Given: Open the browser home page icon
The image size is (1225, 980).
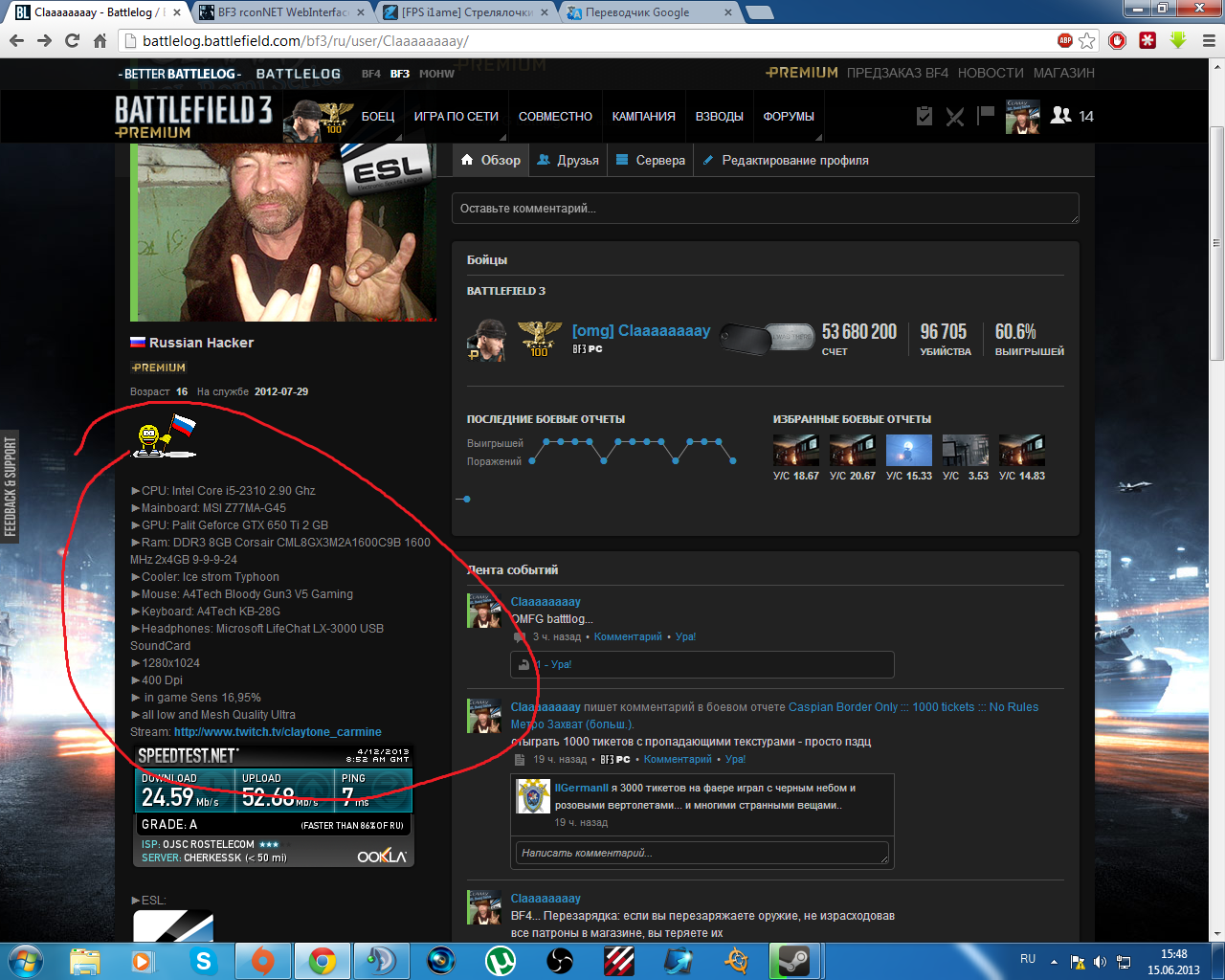Looking at the screenshot, I should [100, 41].
